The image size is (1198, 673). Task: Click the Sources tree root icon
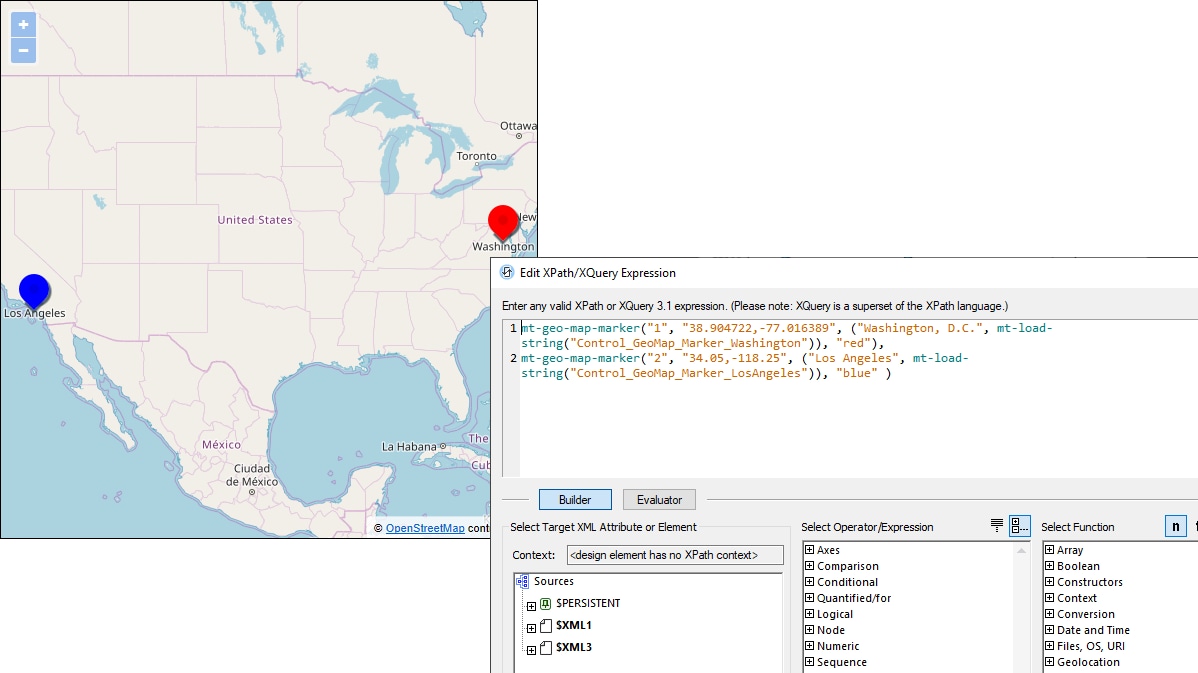(x=523, y=582)
